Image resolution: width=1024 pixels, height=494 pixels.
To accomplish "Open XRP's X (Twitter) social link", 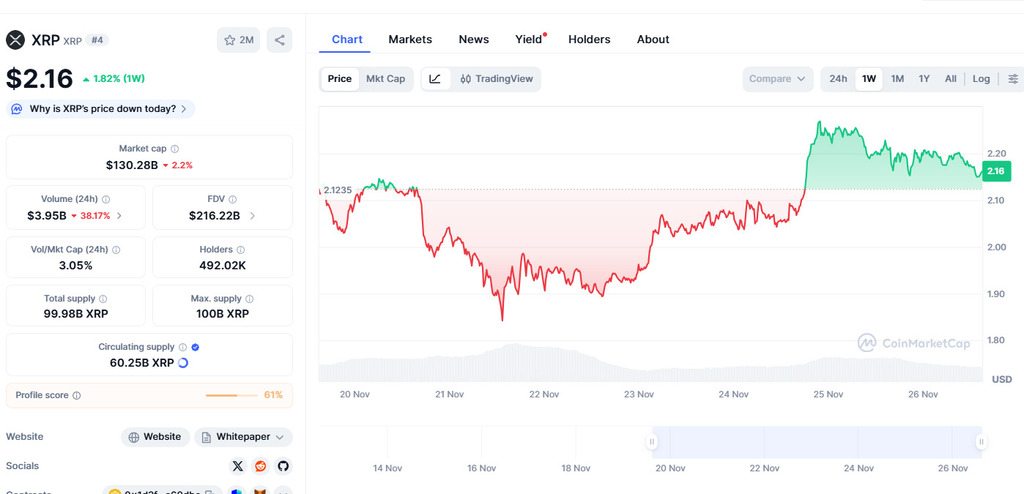I will tap(237, 466).
